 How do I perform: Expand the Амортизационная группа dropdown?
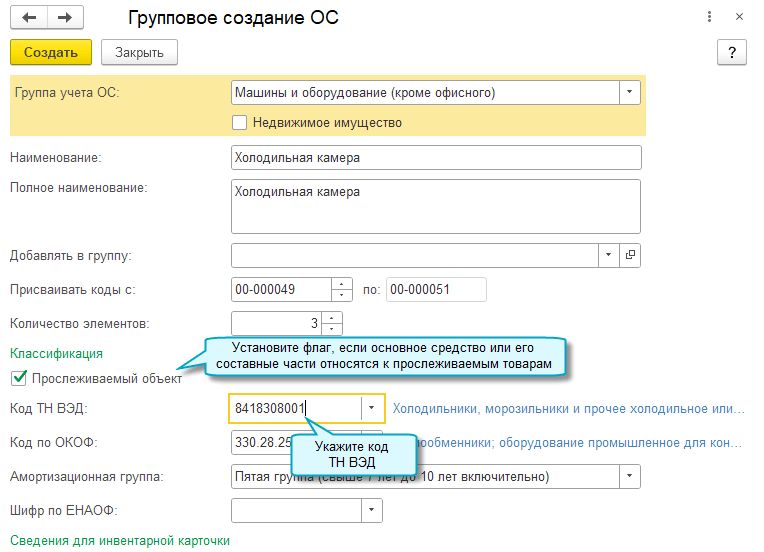630,476
